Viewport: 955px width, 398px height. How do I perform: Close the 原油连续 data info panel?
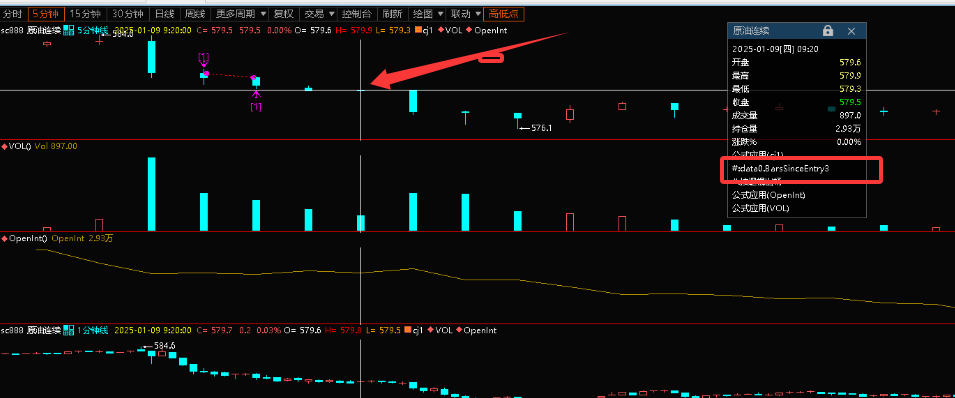coord(851,31)
